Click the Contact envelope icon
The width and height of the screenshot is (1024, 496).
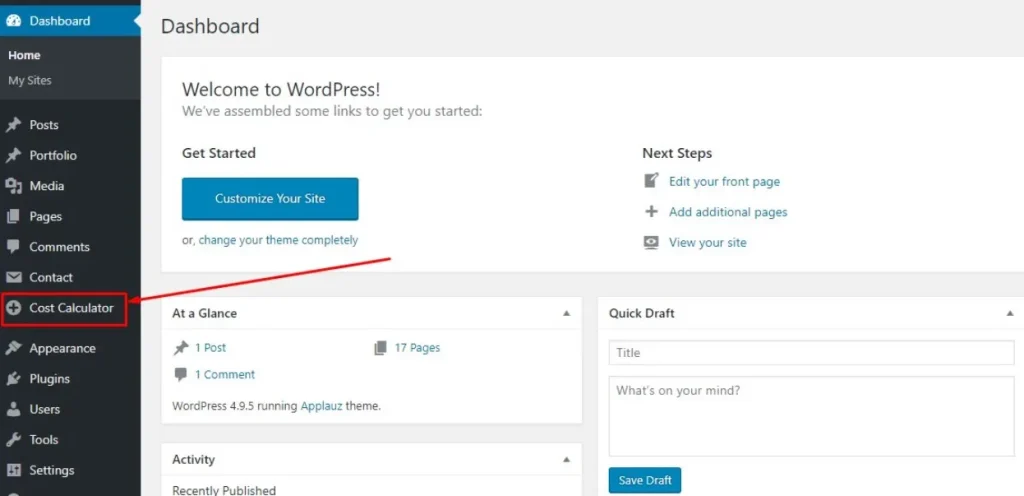pos(14,277)
